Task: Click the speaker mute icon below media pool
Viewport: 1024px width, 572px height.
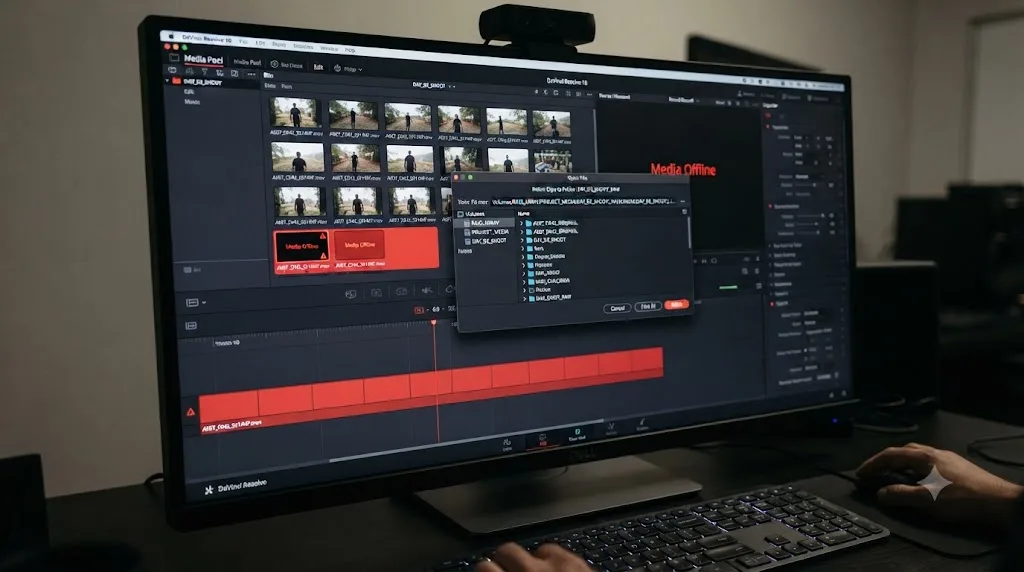Action: [x=426, y=290]
